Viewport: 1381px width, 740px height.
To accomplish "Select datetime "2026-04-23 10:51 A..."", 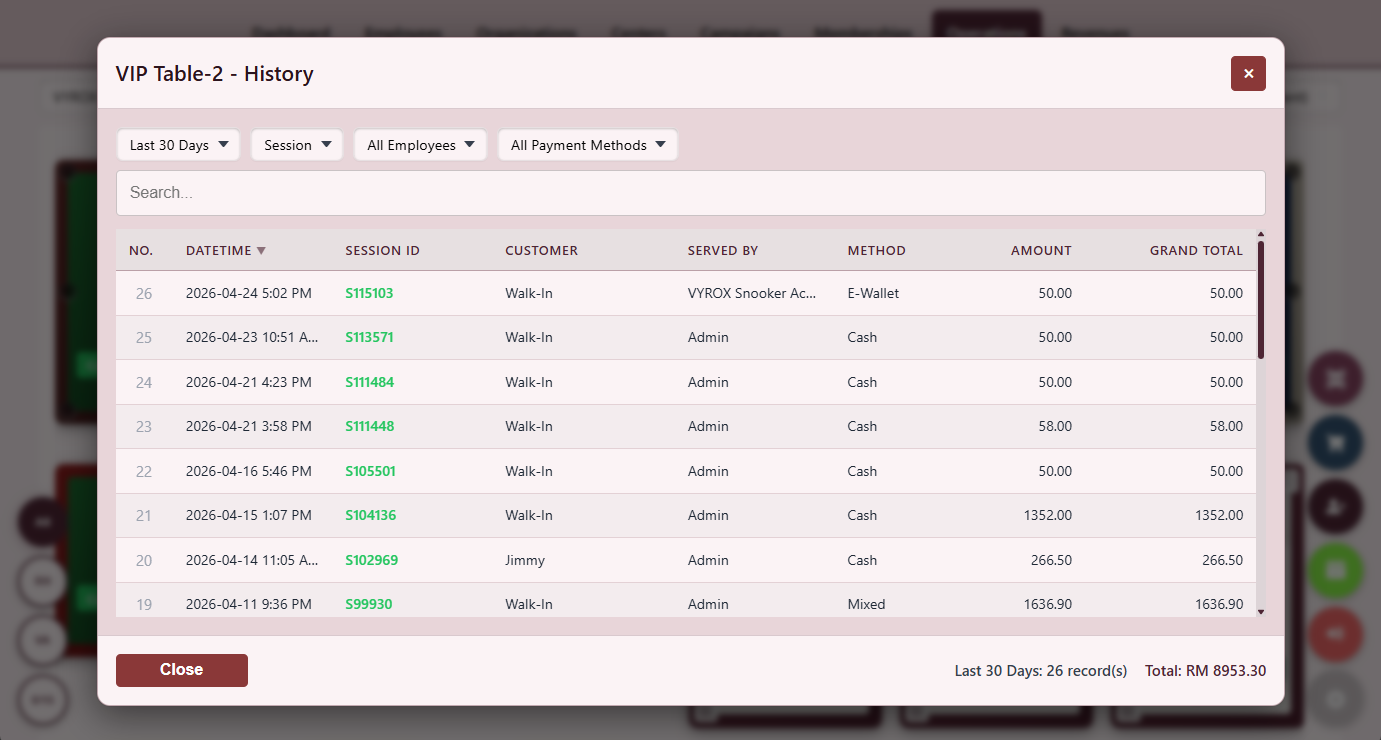I will (x=252, y=338).
